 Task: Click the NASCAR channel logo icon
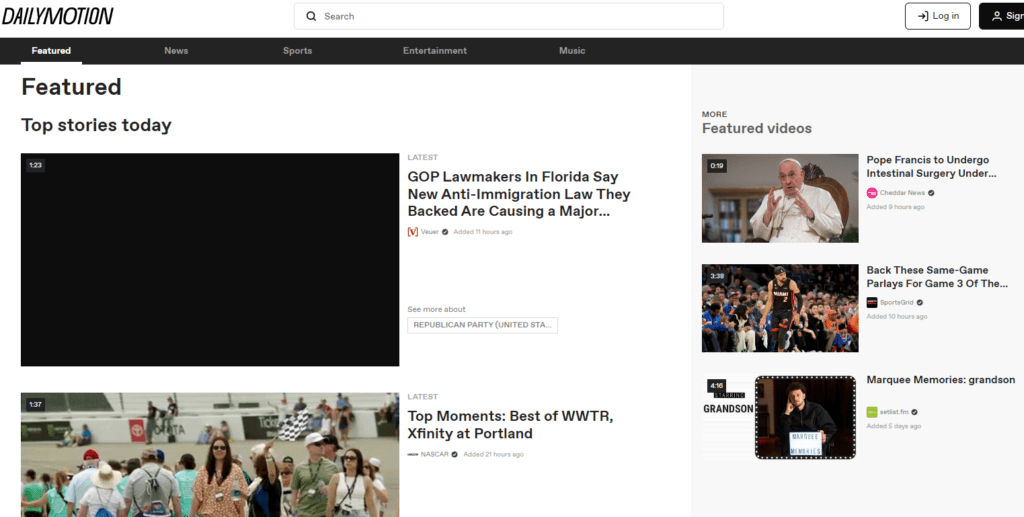(413, 454)
